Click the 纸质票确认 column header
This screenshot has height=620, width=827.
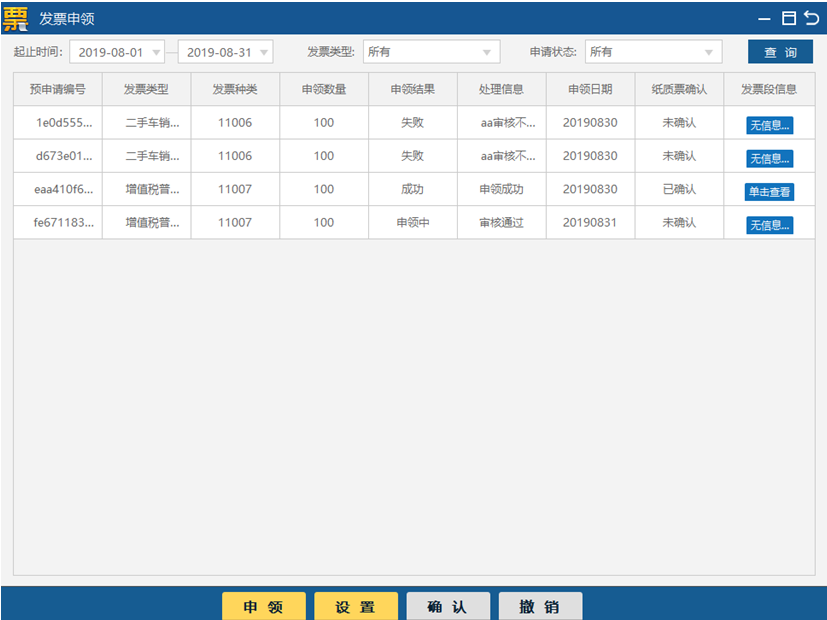679,89
